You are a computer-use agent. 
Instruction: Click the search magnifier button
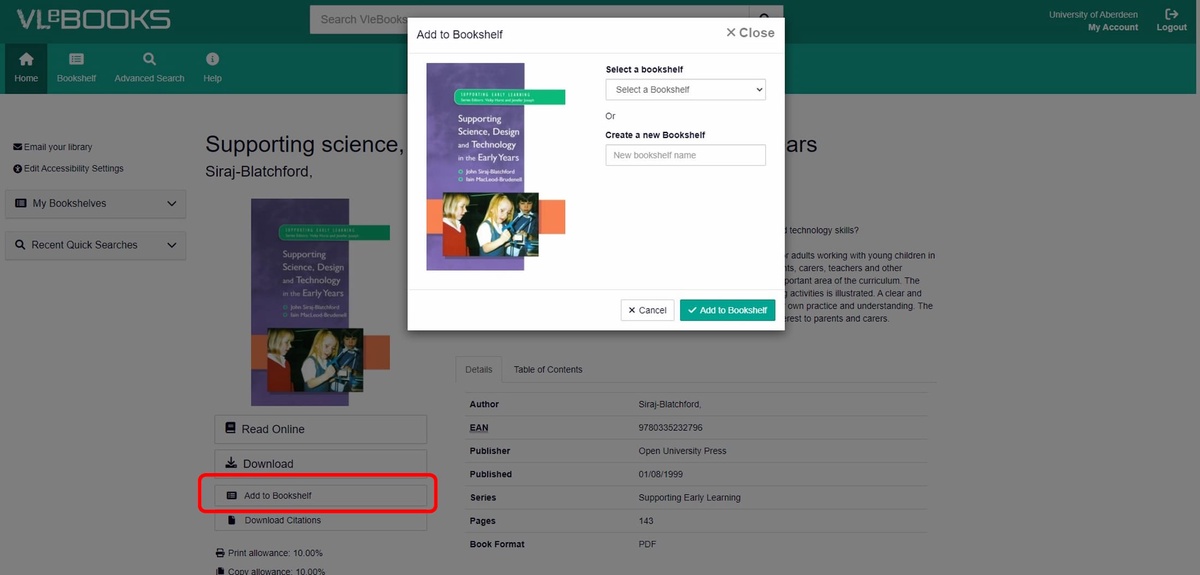766,19
